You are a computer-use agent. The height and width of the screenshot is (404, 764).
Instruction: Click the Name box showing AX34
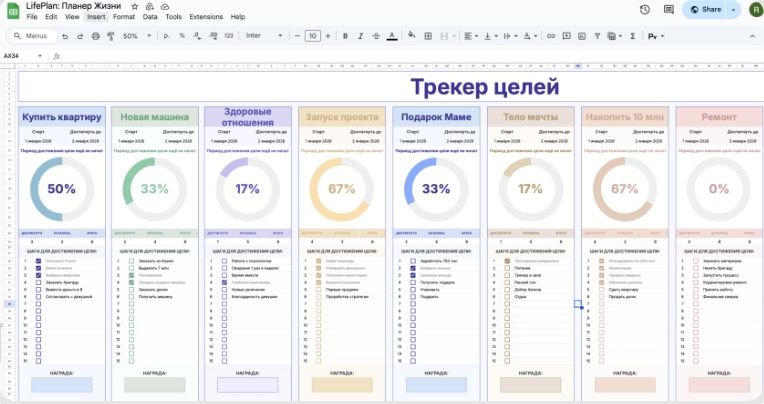pyautogui.click(x=19, y=56)
